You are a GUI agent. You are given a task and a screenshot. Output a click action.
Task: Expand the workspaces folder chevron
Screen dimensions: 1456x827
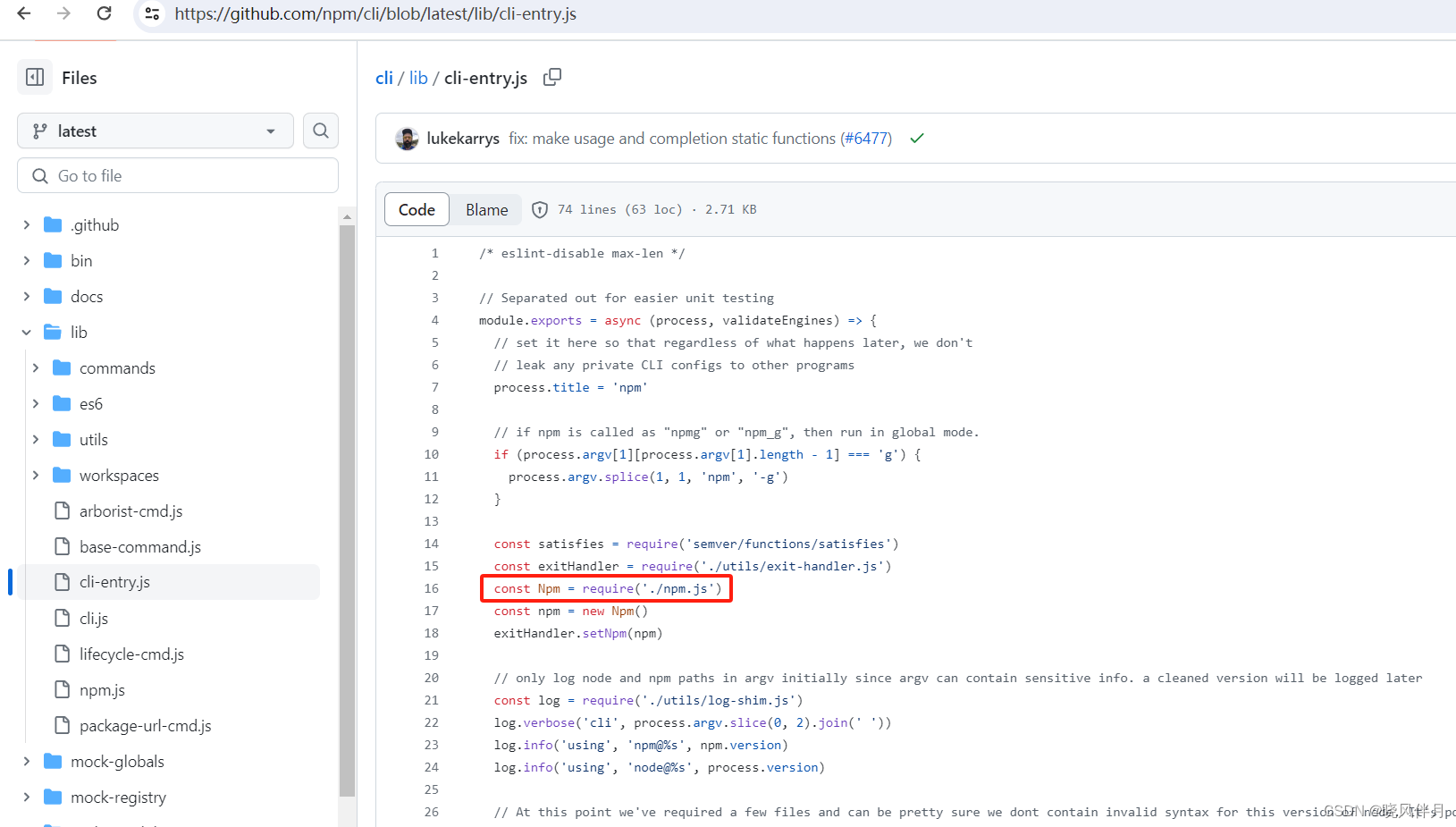coord(35,476)
